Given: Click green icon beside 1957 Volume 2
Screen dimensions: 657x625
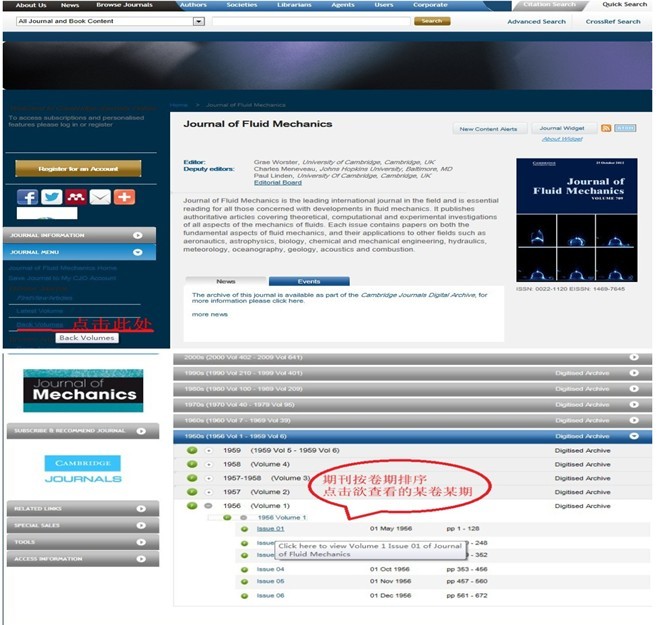Looking at the screenshot, I should pos(192,492).
